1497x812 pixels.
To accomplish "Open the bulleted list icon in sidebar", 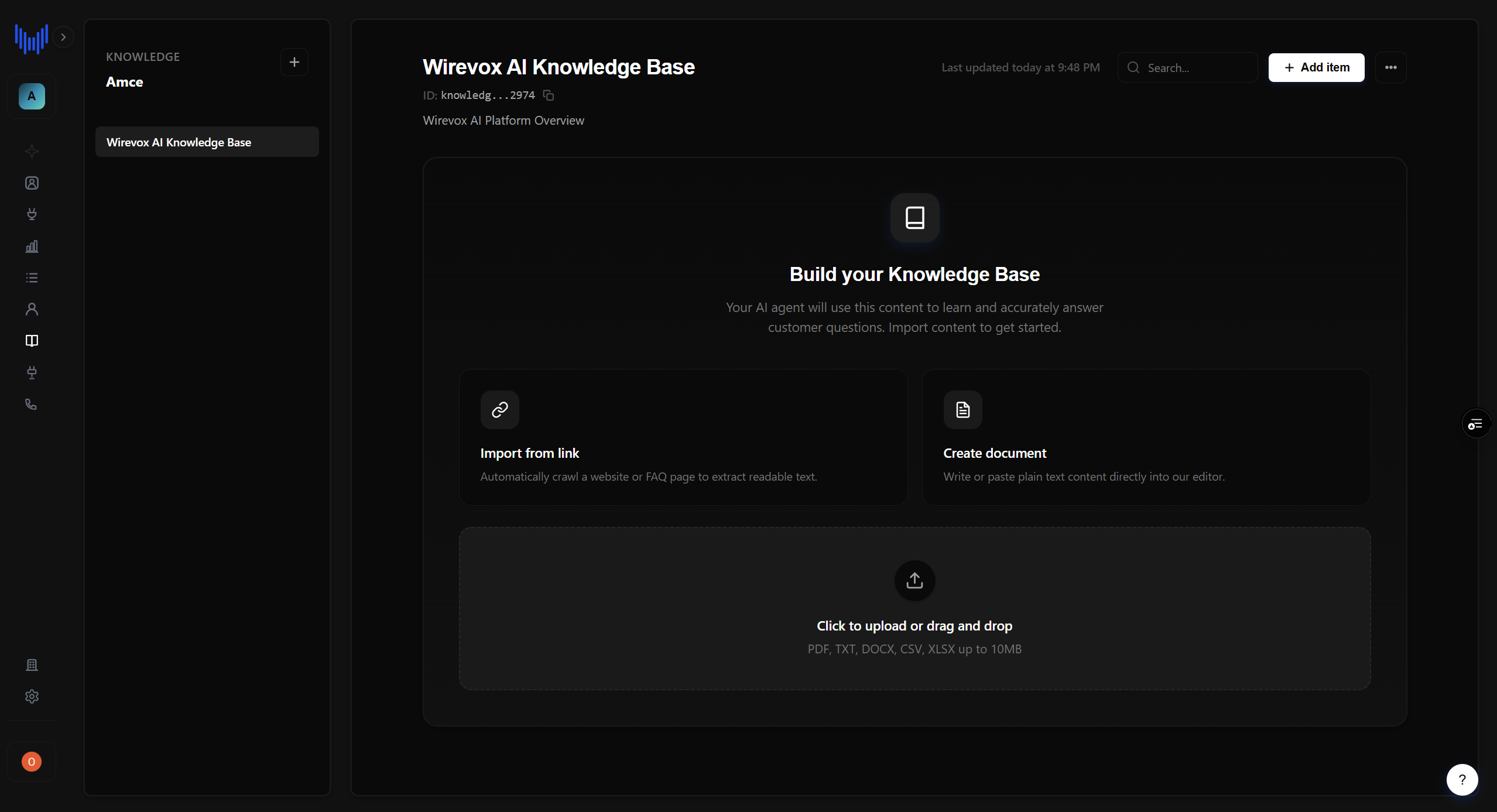I will click(32, 277).
